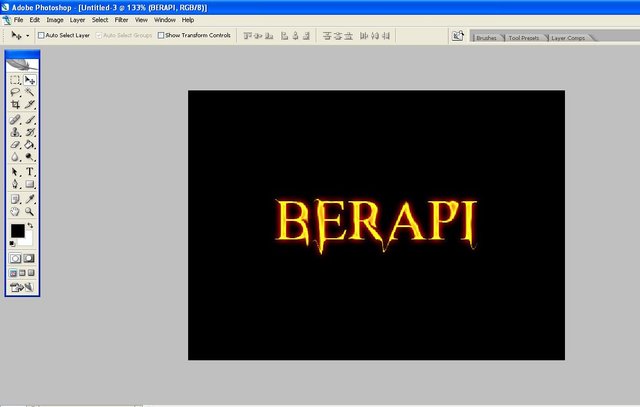Open the Layer Comps tab
This screenshot has height=407, width=640.
568,38
